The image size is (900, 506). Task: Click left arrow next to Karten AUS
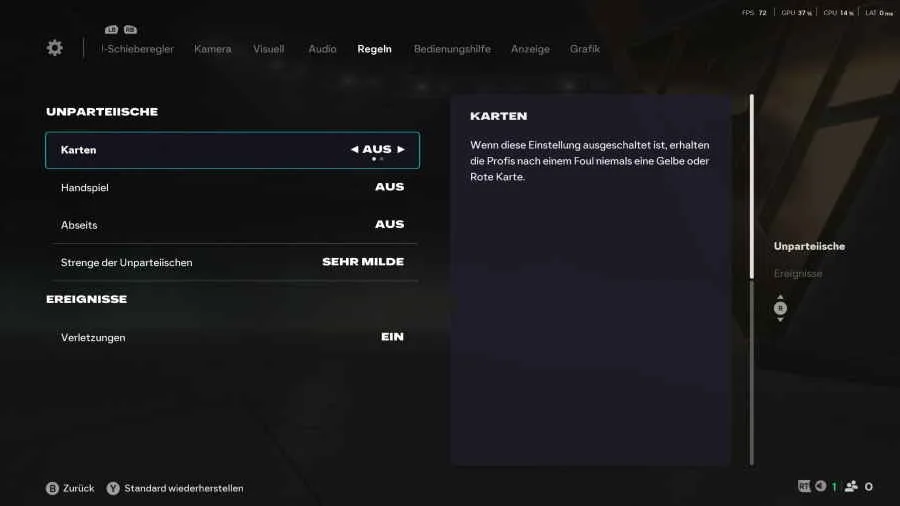(x=354, y=149)
